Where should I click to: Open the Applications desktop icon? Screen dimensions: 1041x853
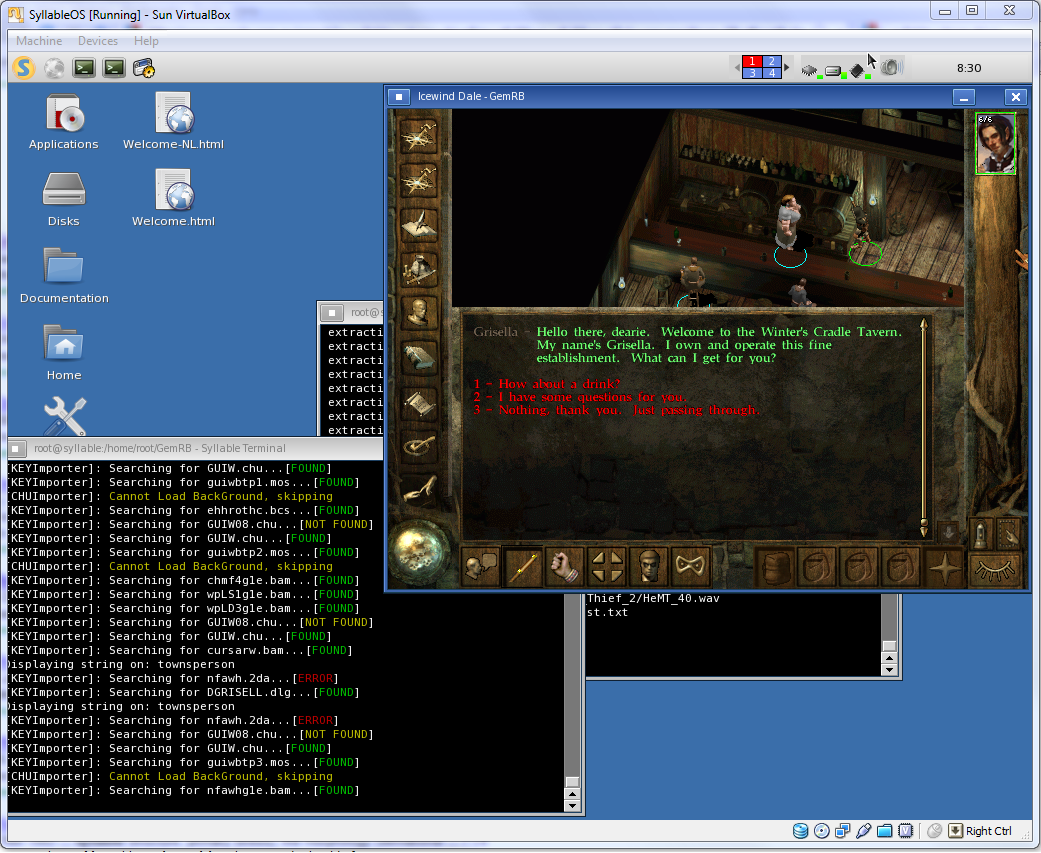pyautogui.click(x=64, y=121)
